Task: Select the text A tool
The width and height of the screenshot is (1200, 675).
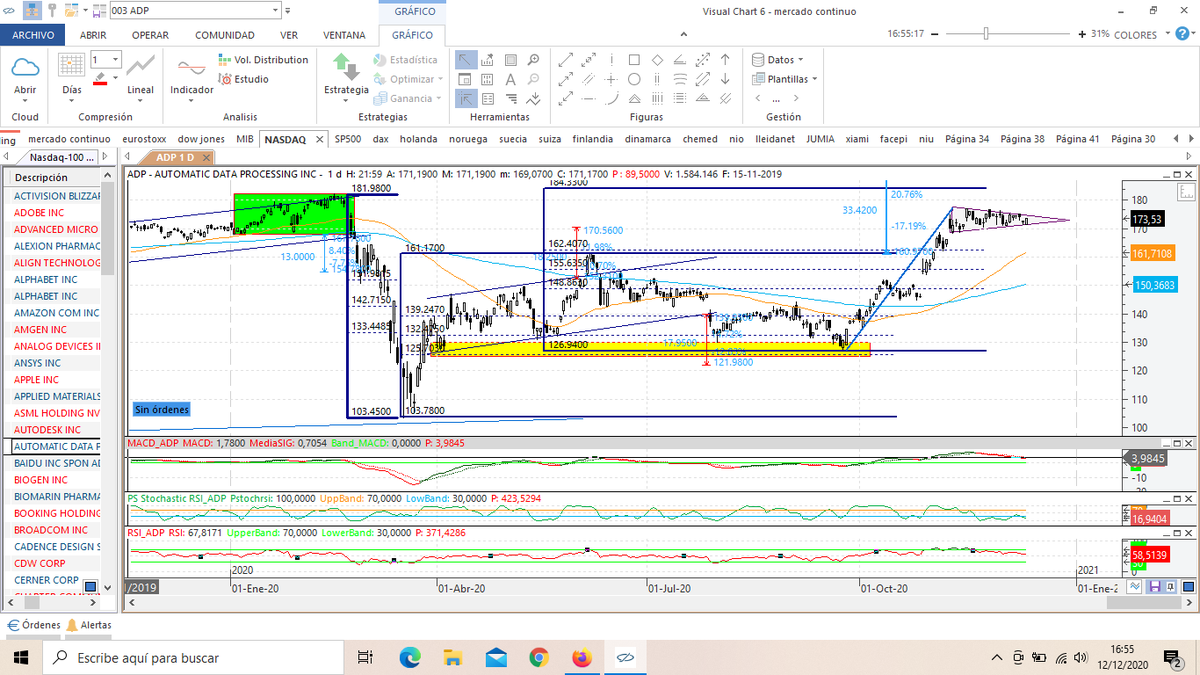Action: click(511, 79)
